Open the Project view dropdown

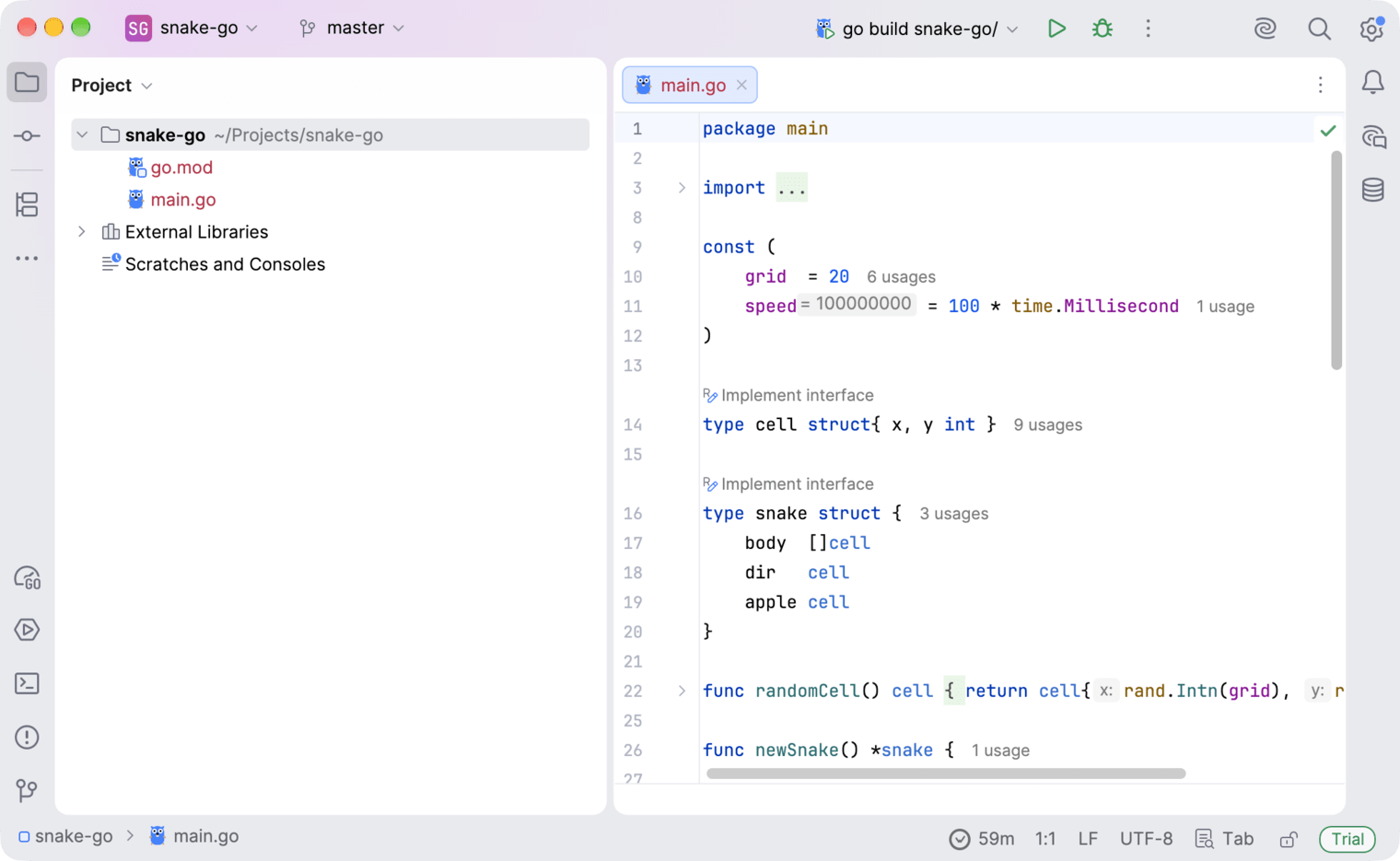pos(111,86)
